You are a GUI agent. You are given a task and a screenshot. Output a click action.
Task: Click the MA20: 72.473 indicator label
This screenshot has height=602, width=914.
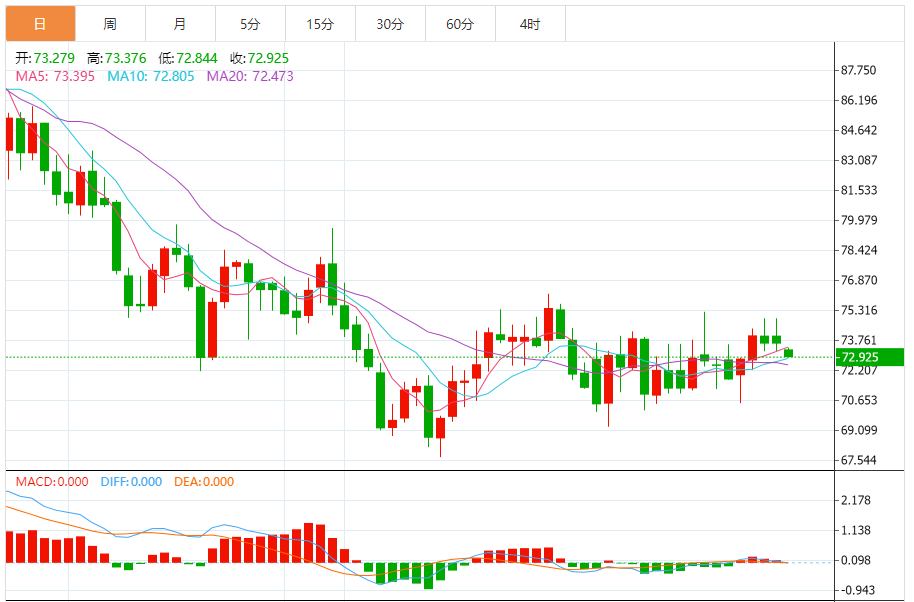click(250, 76)
